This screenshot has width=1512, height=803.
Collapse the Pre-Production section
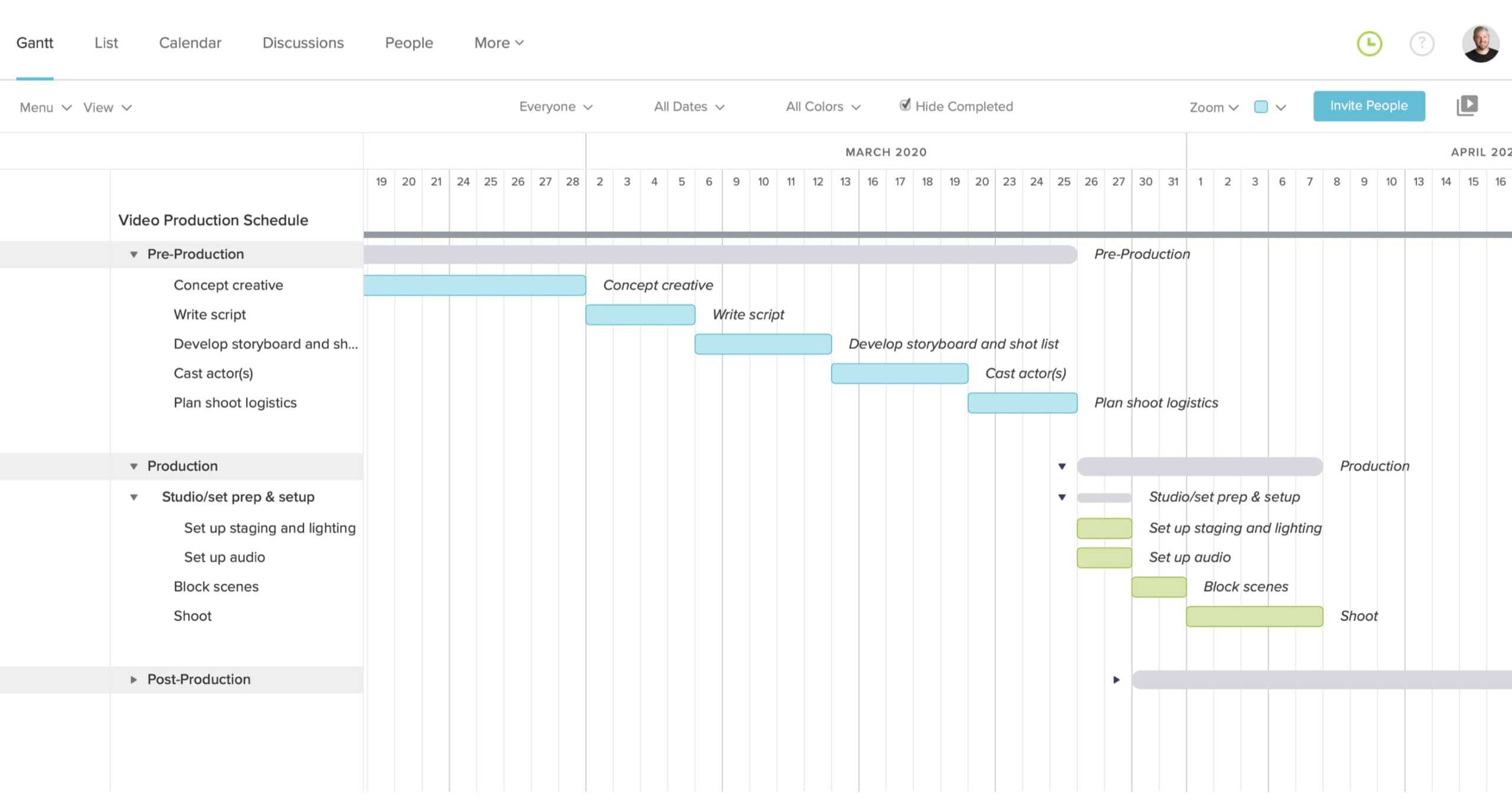click(x=133, y=253)
